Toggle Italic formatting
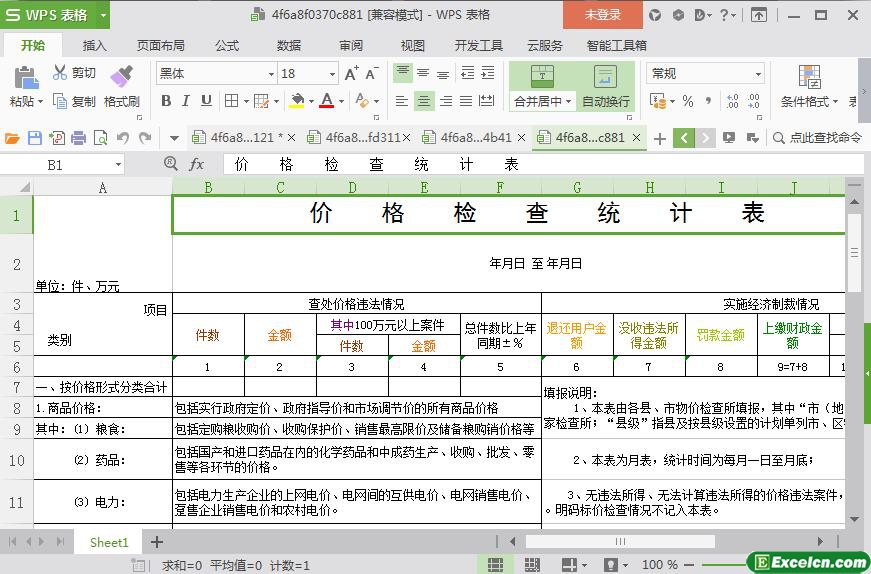Viewport: 871px width, 574px height. click(x=186, y=101)
